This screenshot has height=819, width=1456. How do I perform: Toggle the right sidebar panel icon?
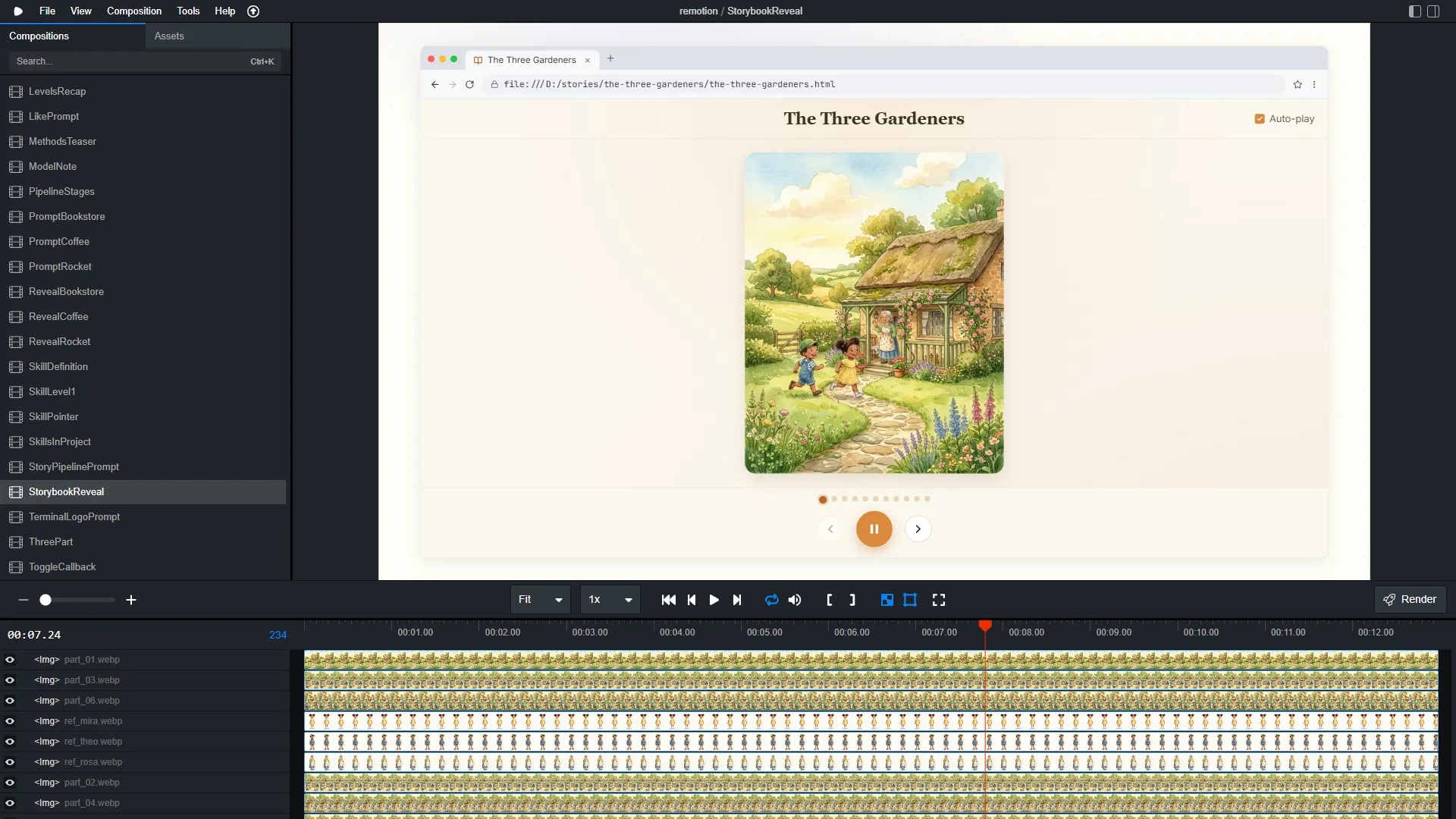tap(1433, 11)
